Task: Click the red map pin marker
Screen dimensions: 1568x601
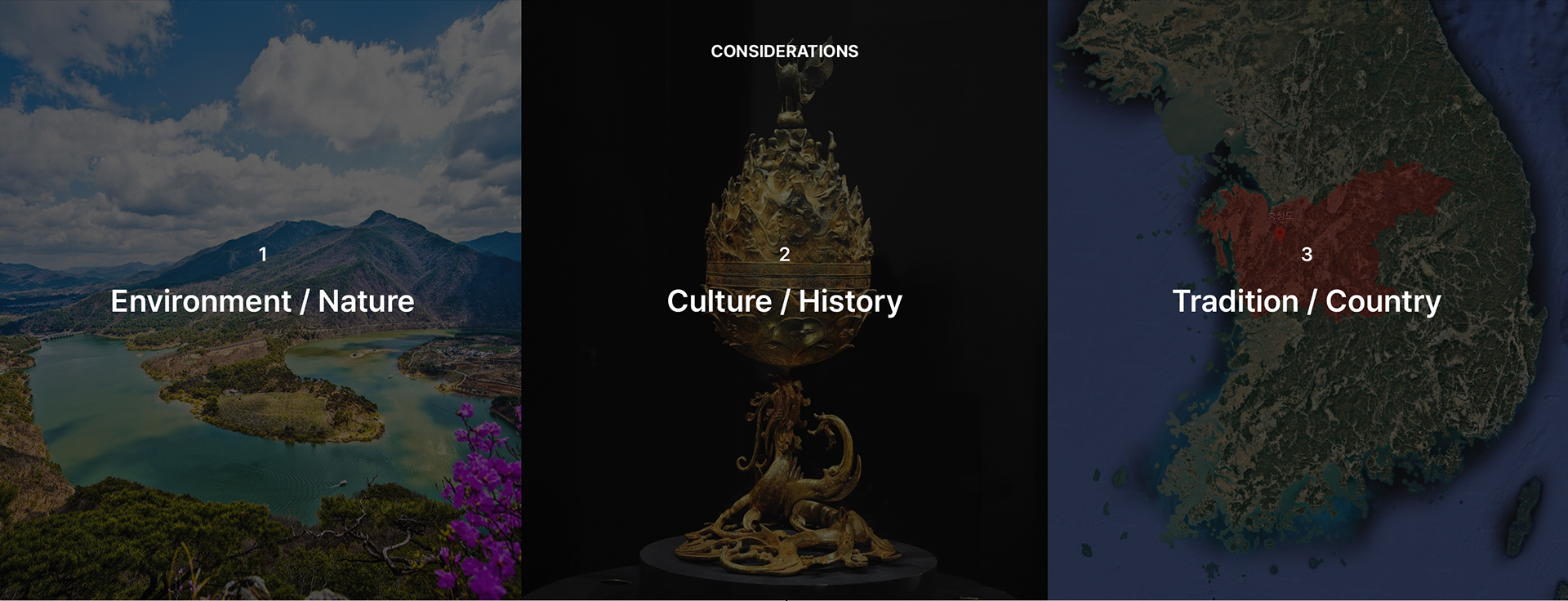Action: 1280,235
